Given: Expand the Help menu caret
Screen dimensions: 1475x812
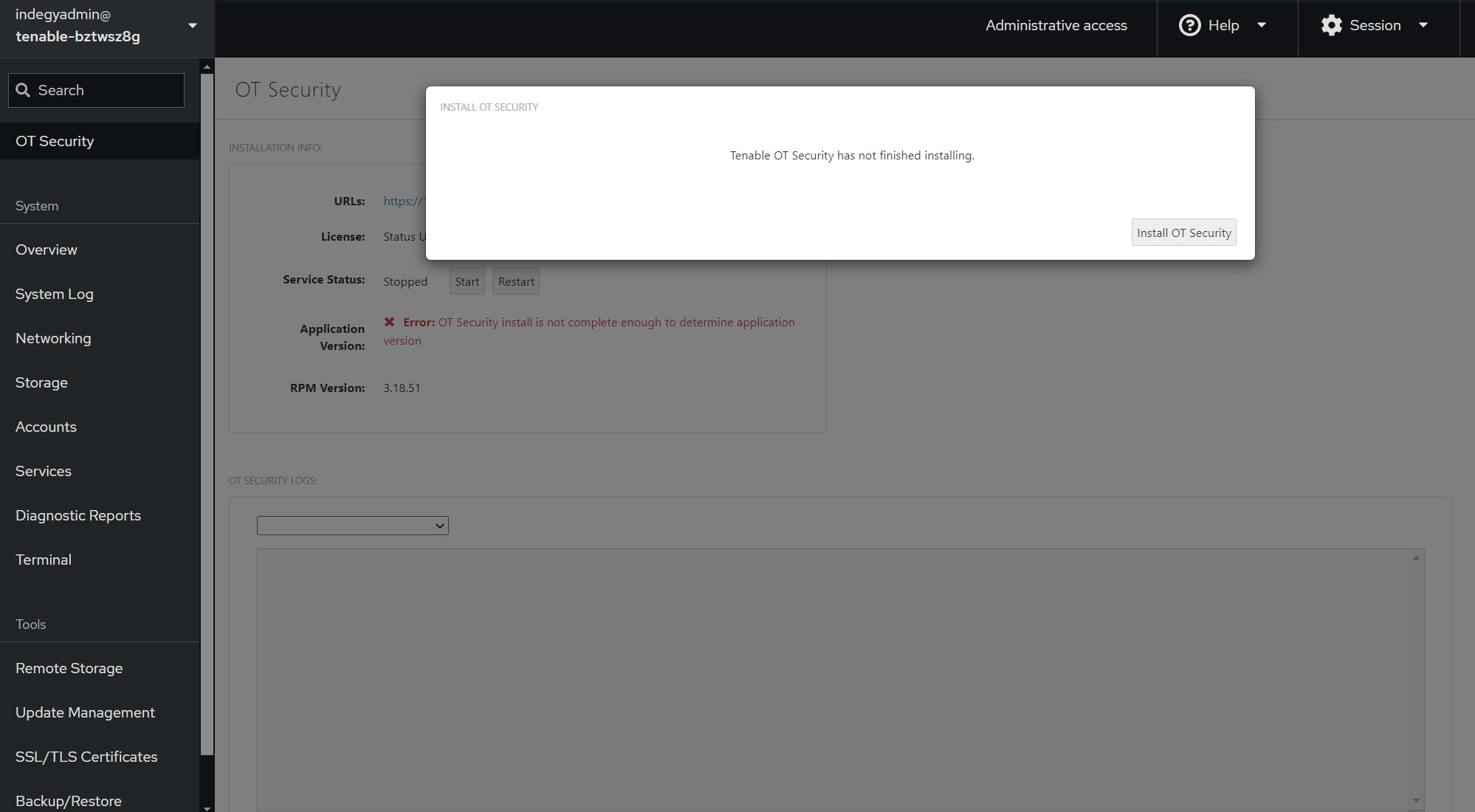Looking at the screenshot, I should (1262, 25).
